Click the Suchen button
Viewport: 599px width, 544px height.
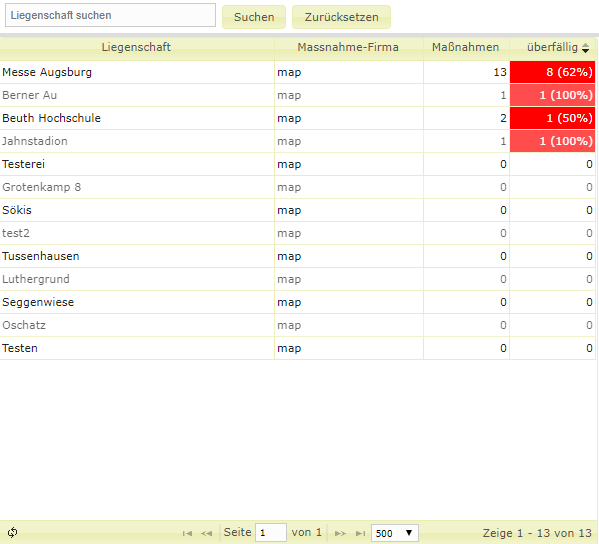tap(254, 17)
